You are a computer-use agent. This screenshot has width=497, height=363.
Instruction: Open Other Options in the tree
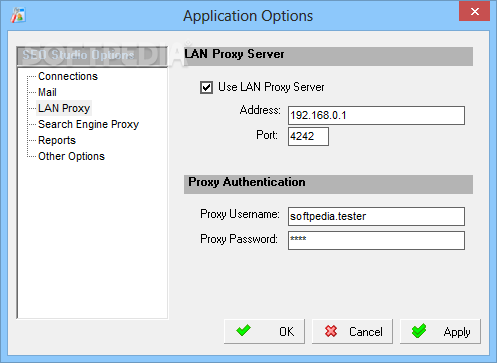(x=71, y=156)
